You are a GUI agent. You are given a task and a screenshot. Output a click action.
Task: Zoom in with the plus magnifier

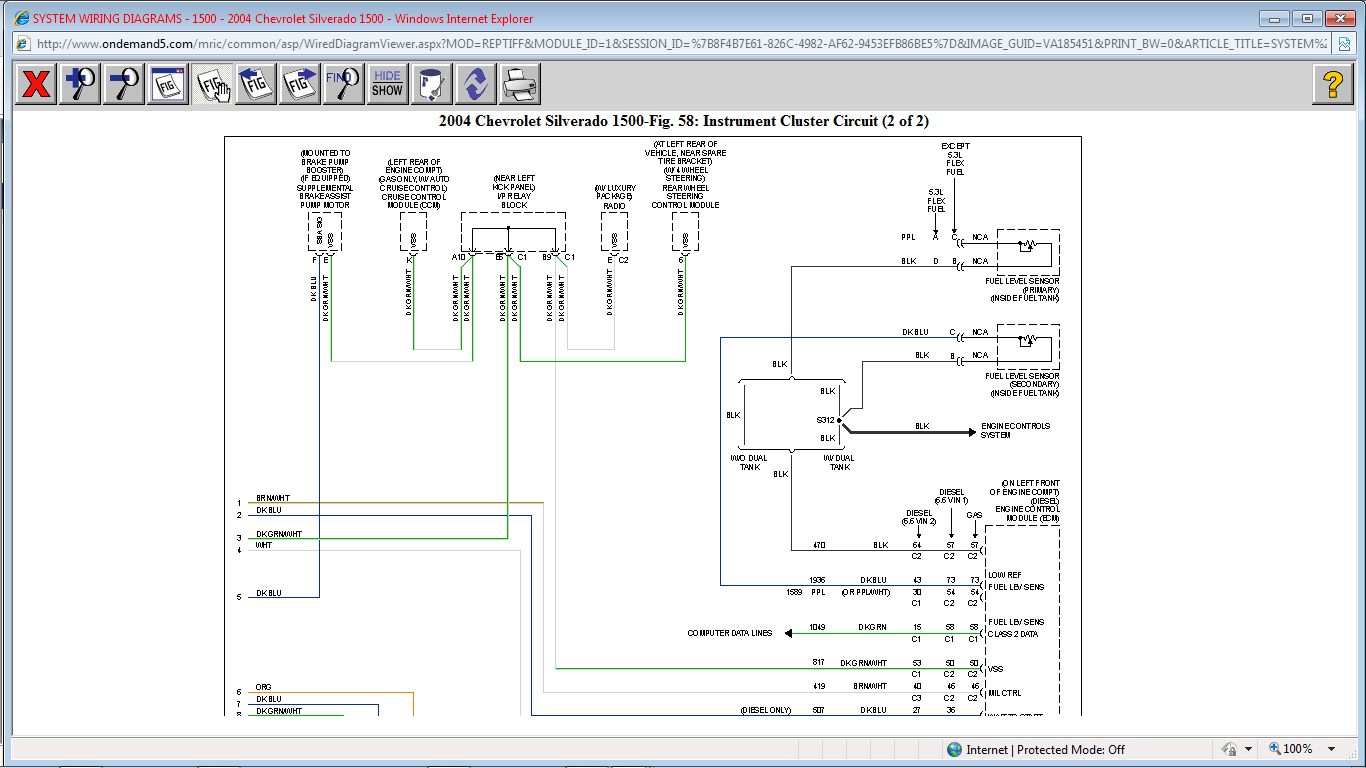coord(80,84)
